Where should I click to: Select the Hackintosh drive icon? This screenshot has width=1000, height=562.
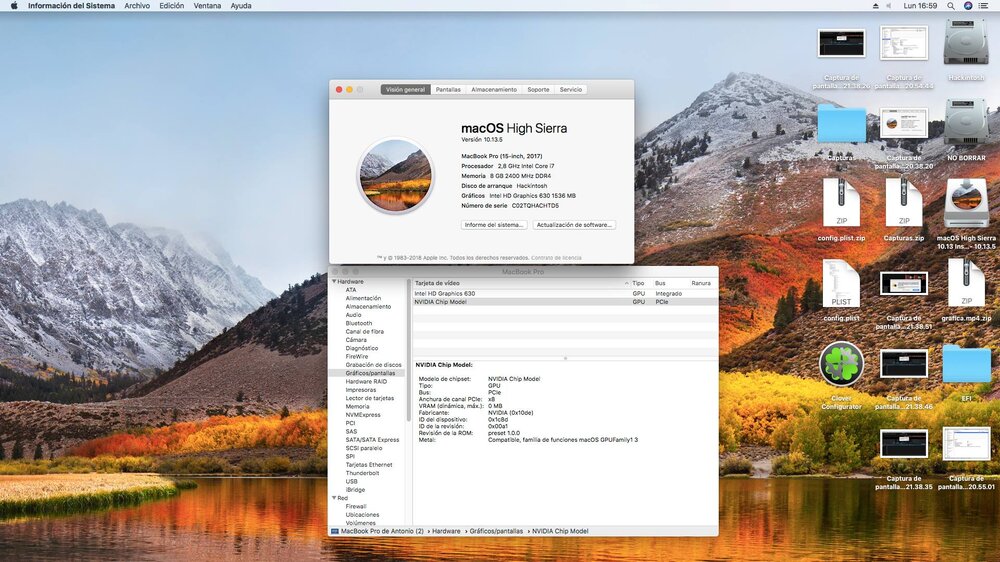coord(966,45)
